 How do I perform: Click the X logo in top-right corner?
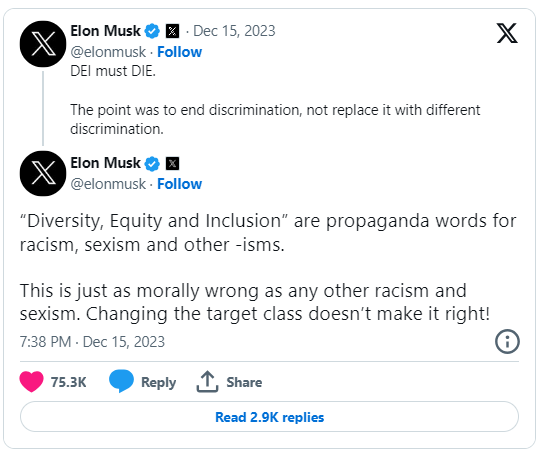tap(507, 33)
